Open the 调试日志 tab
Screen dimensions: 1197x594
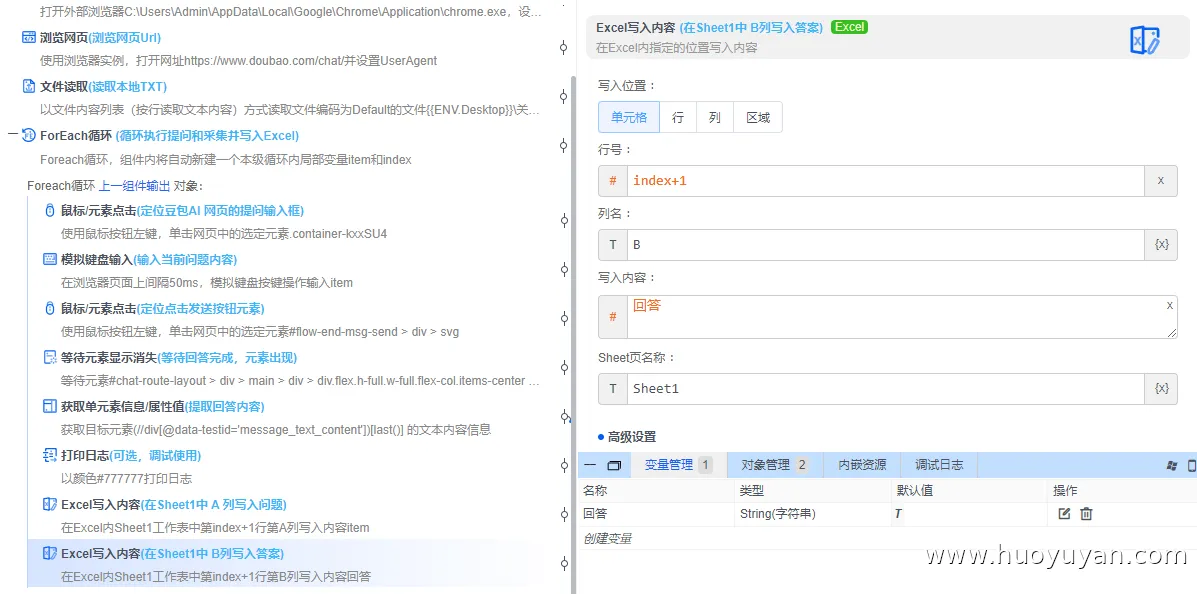coord(939,465)
